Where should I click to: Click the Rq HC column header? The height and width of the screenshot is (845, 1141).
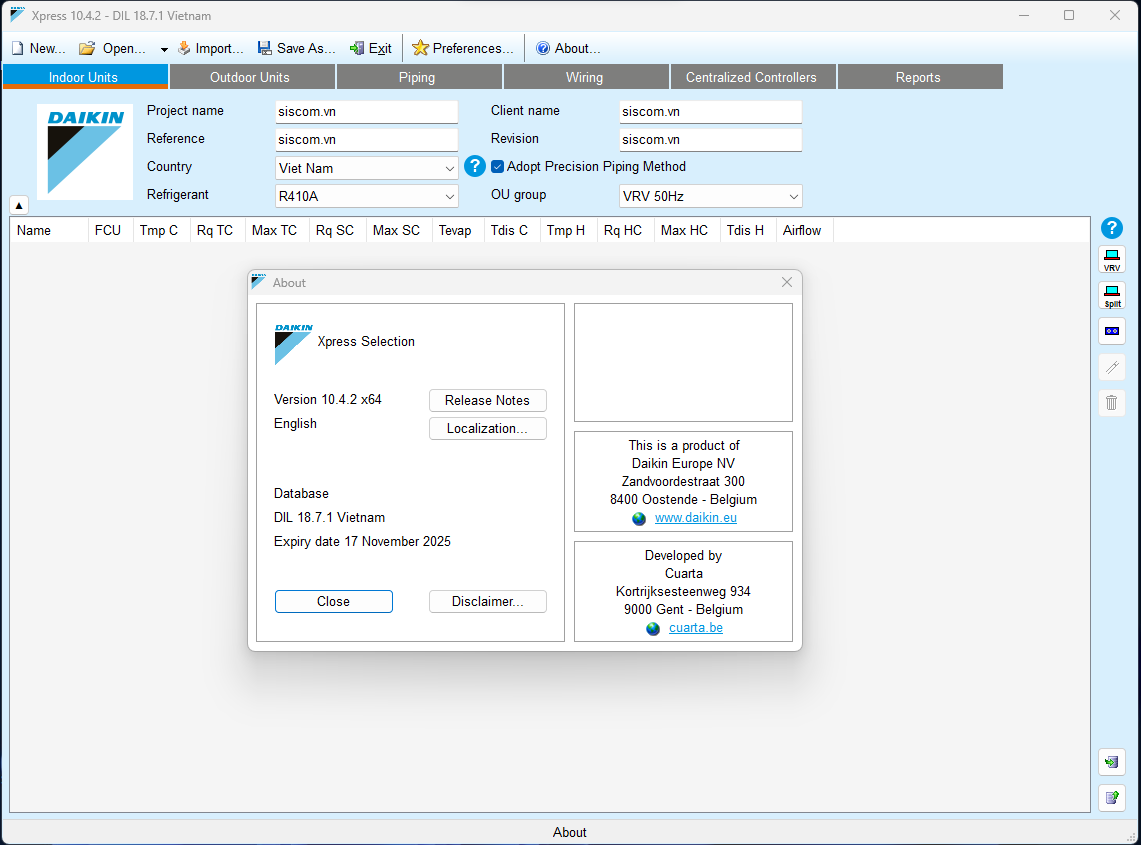626,230
